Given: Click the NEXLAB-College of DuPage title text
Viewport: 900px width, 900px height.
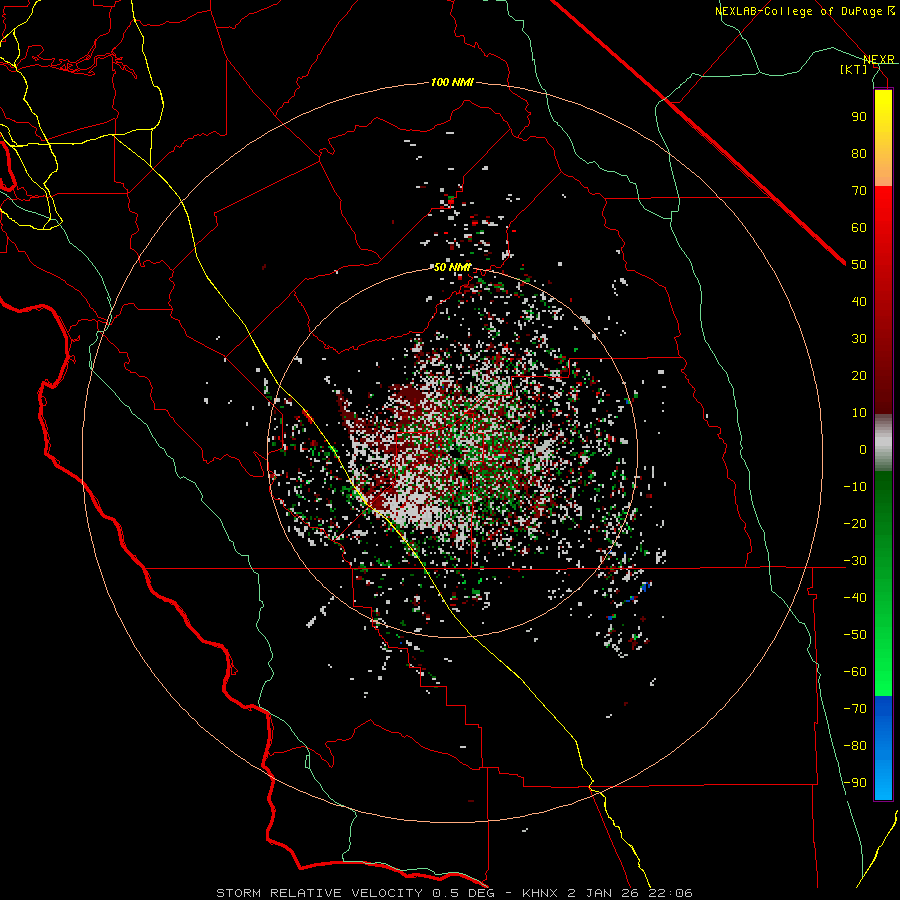Looking at the screenshot, I should click(800, 11).
